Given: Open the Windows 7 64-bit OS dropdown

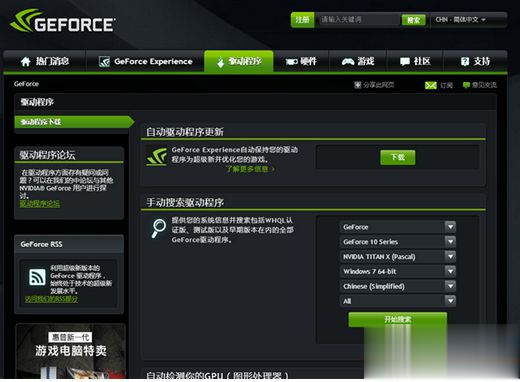Looking at the screenshot, I should [398, 271].
